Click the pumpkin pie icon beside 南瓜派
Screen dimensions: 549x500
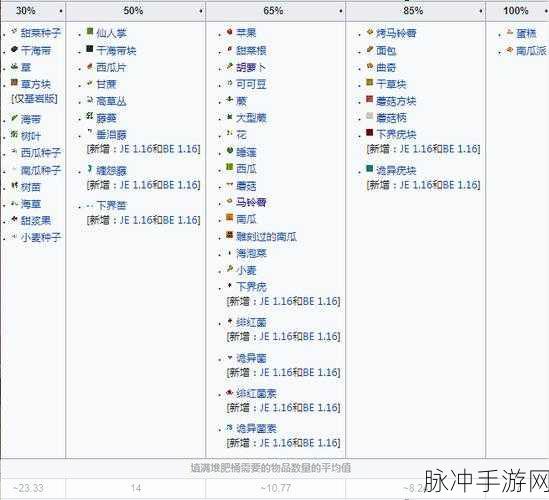tap(510, 49)
